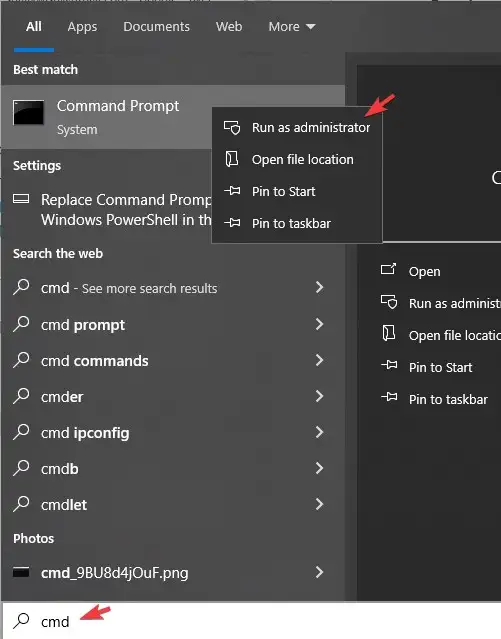
Task: Click the Command Prompt app icon
Action: (29, 112)
